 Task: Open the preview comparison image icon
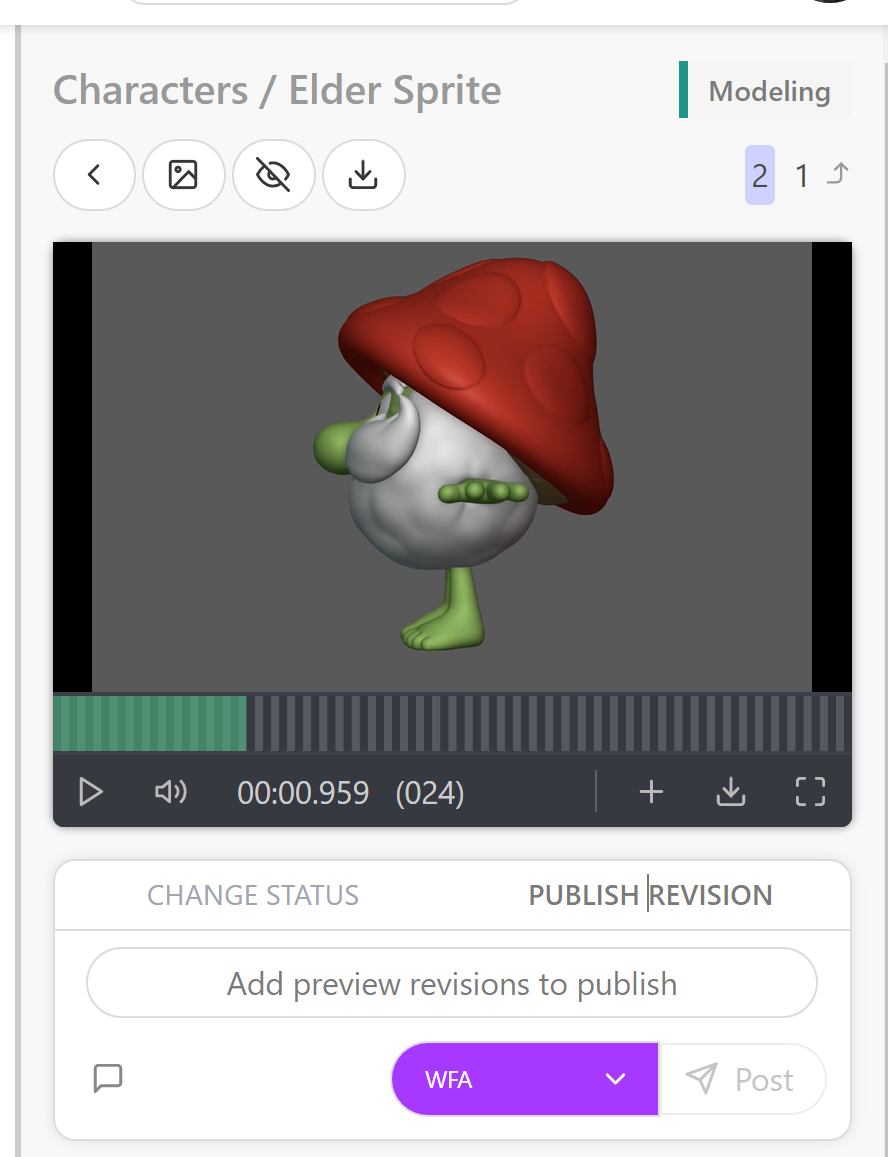click(x=184, y=175)
